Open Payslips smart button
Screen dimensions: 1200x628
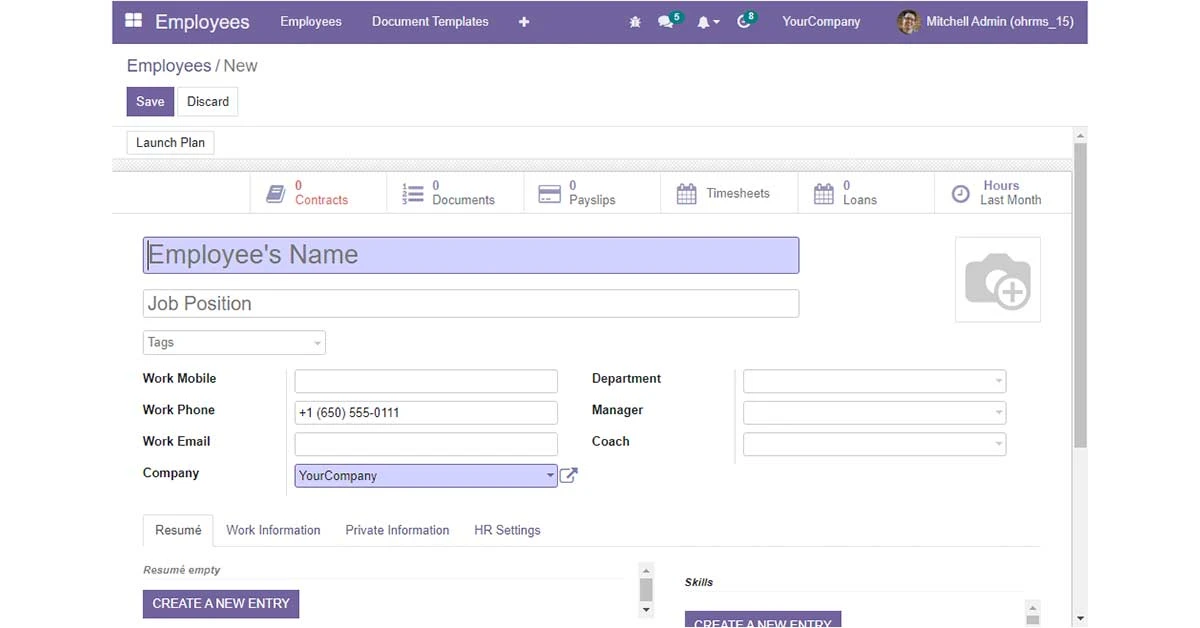[x=550, y=192]
